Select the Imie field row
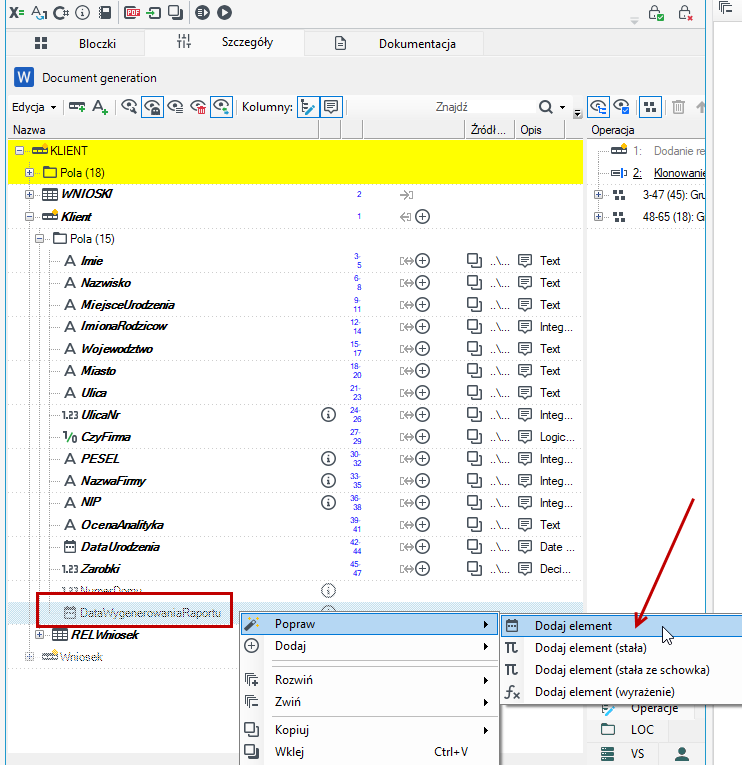This screenshot has height=765, width=742. coord(295,261)
